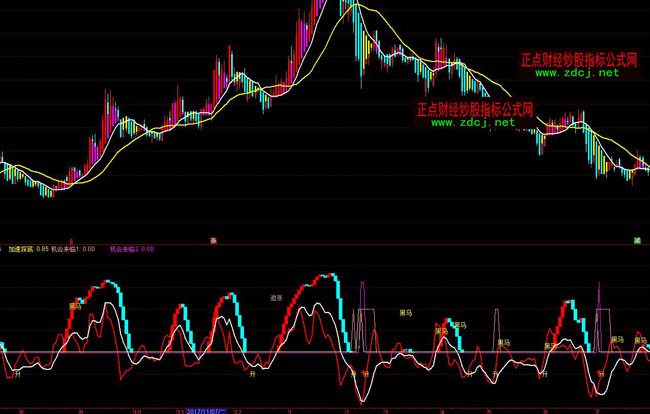Click the leftmost 黑马 label on first red wave
650x414 pixels.
pyautogui.click(x=75, y=305)
